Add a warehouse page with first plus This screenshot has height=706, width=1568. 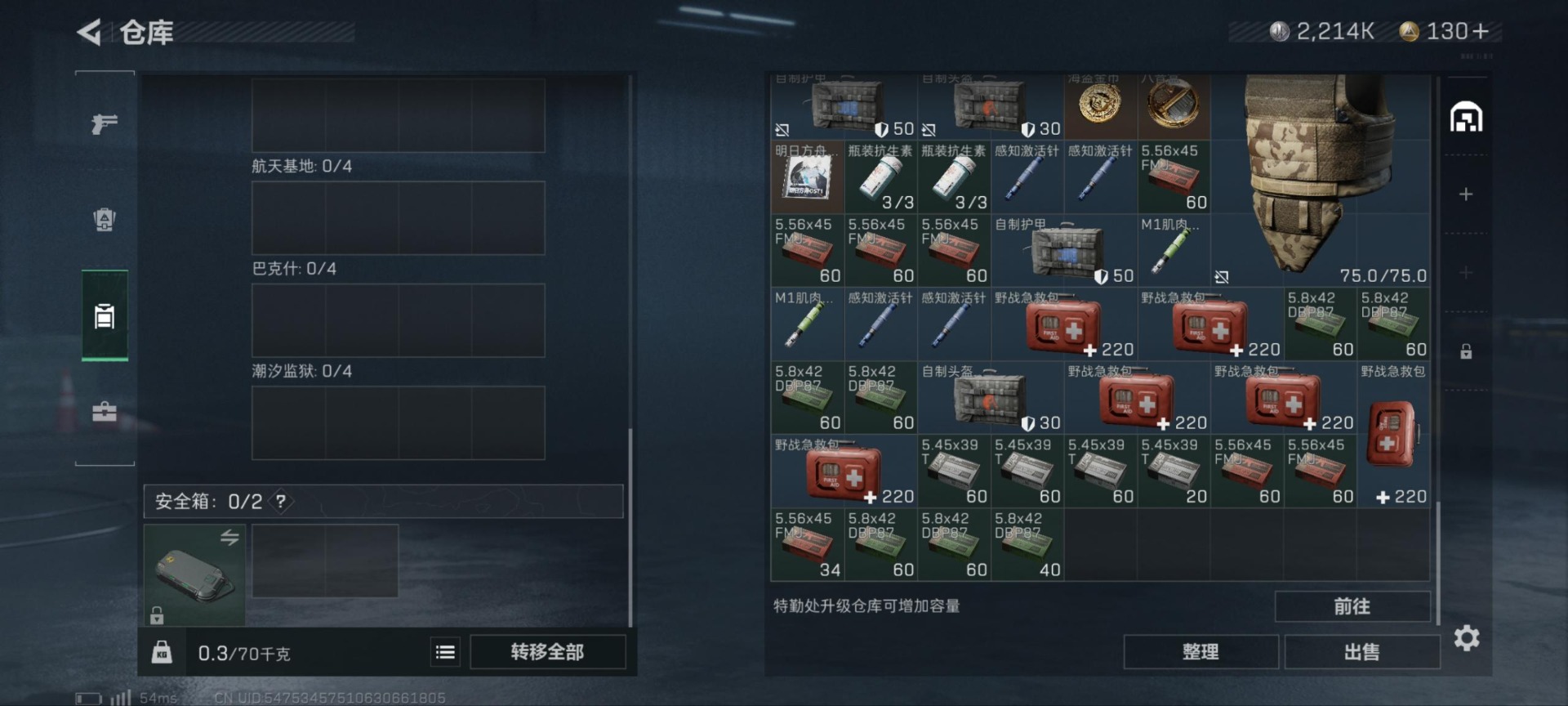coord(1466,194)
